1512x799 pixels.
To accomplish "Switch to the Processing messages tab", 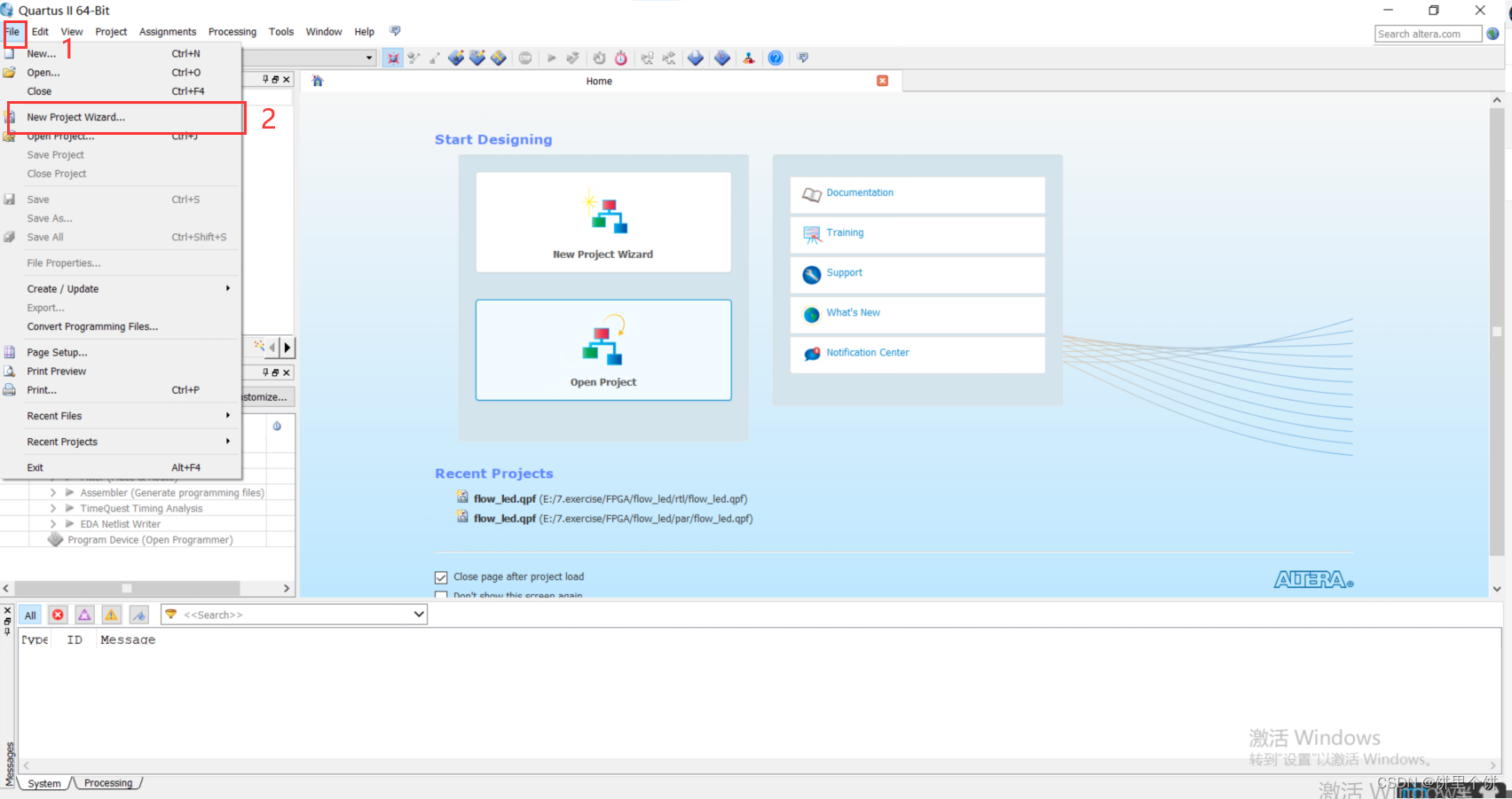I will [108, 783].
